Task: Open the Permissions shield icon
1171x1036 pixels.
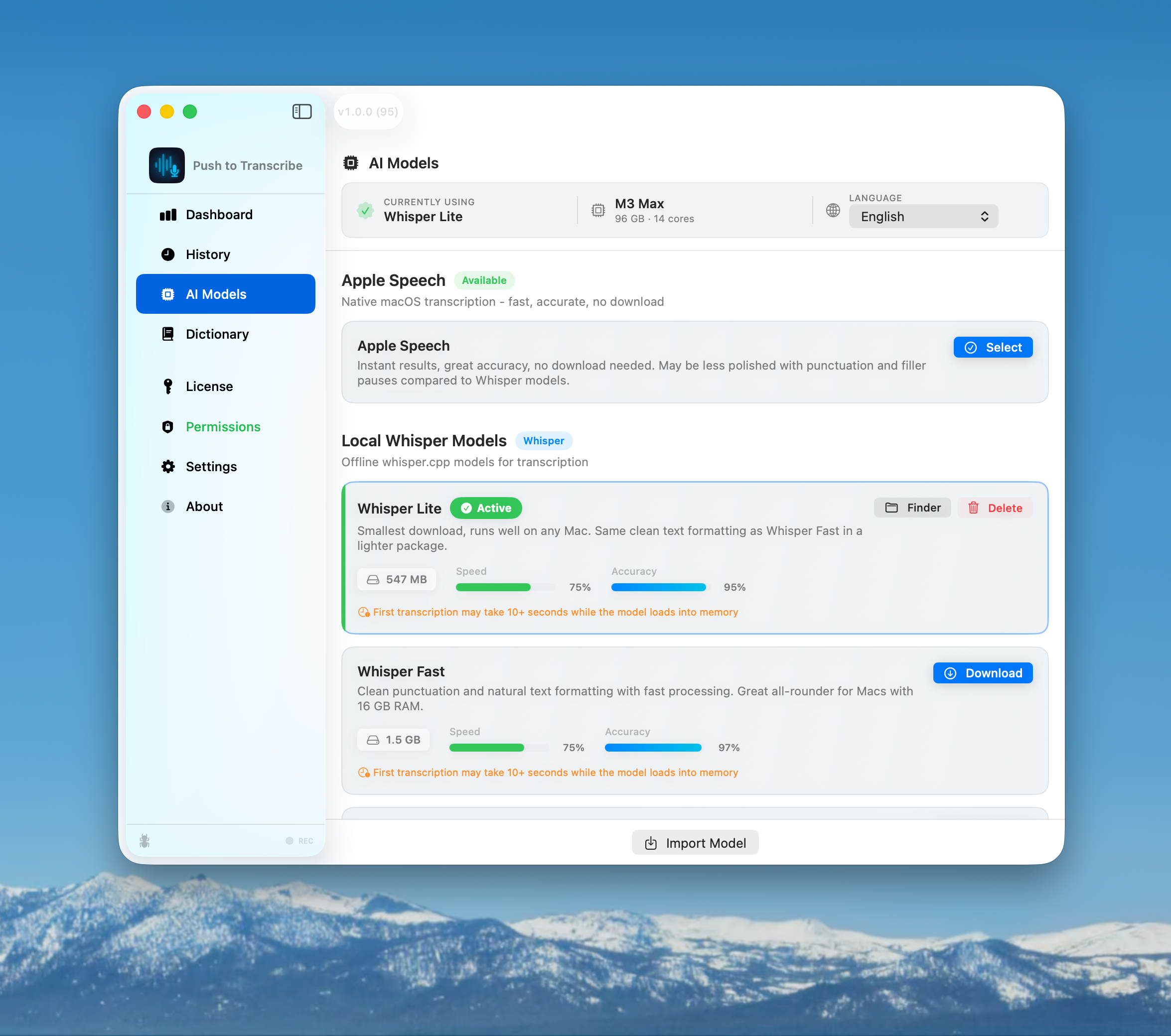Action: (168, 427)
